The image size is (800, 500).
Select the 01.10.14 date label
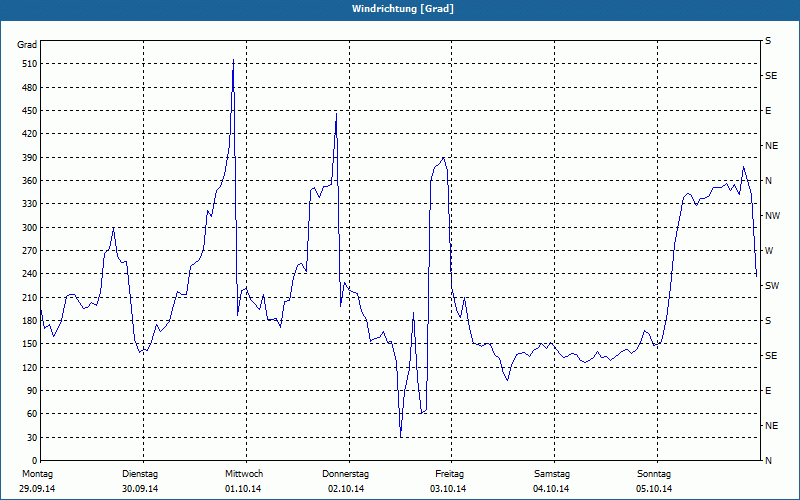pyautogui.click(x=243, y=489)
